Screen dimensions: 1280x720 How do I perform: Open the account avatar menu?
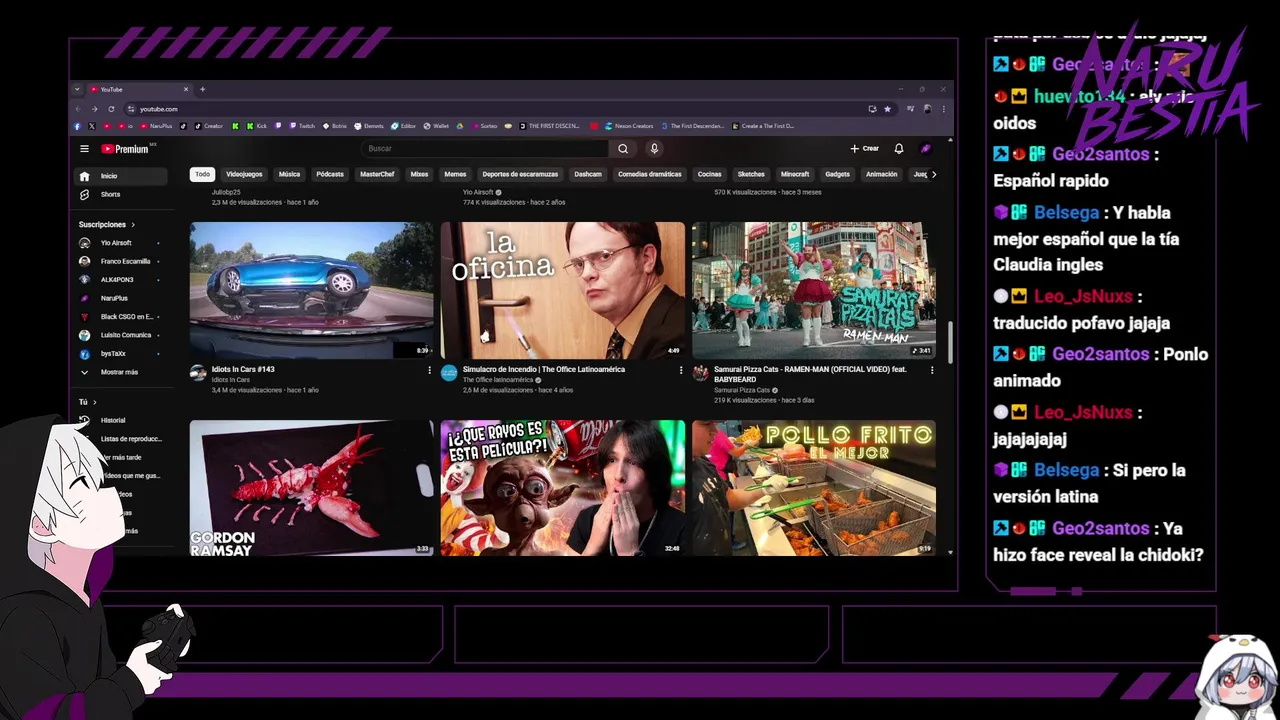point(926,149)
